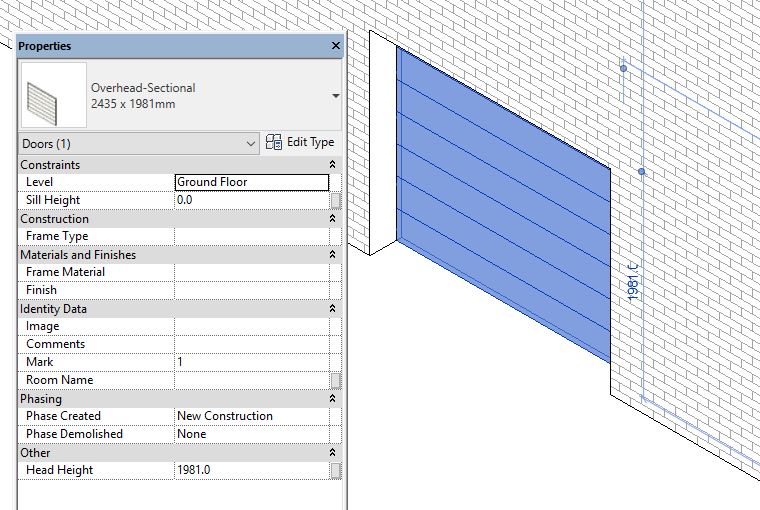Collapse the Phasing section chevron
The height and width of the screenshot is (510, 760).
click(x=332, y=398)
